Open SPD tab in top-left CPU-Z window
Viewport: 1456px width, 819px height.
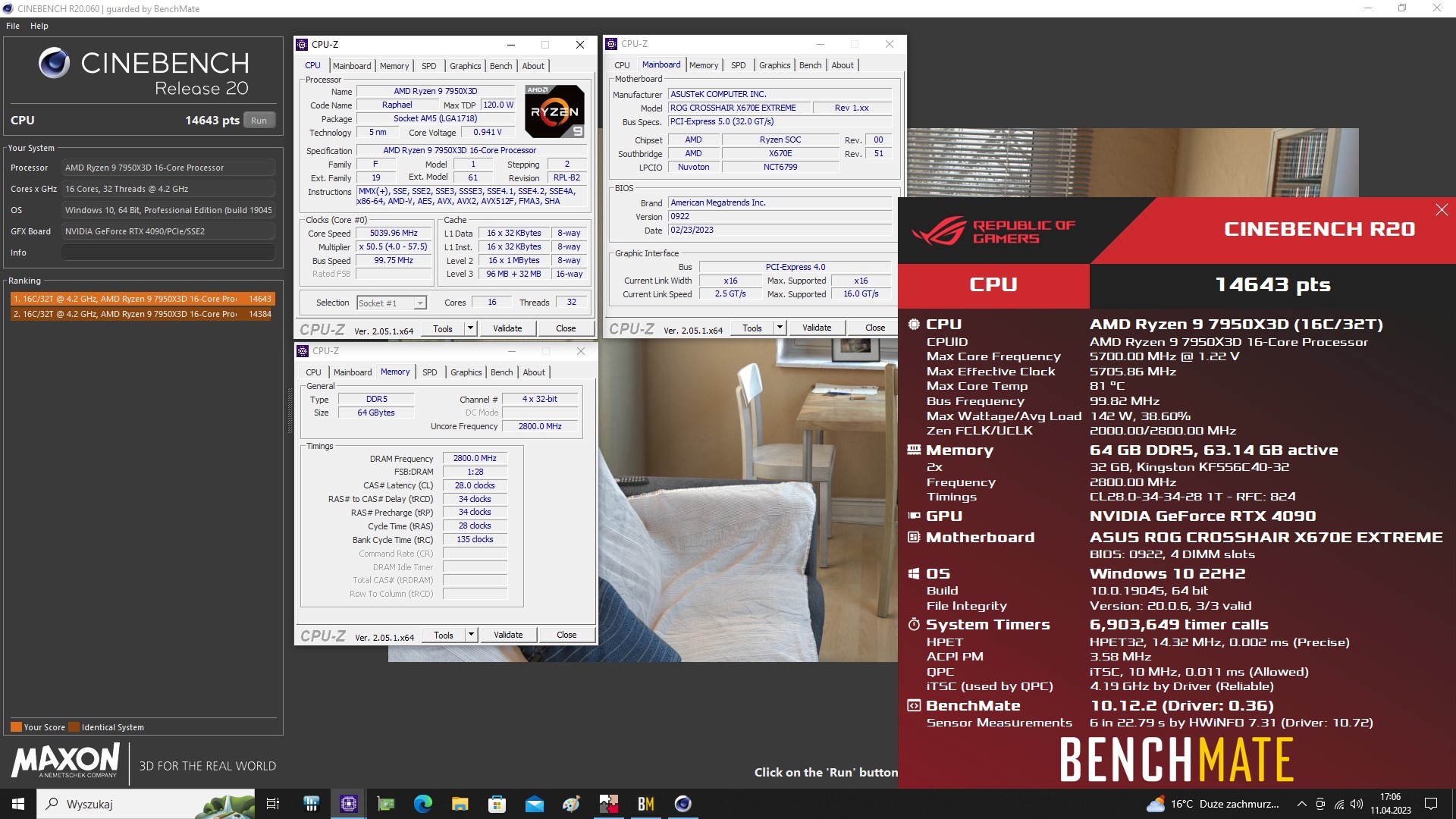pos(429,66)
